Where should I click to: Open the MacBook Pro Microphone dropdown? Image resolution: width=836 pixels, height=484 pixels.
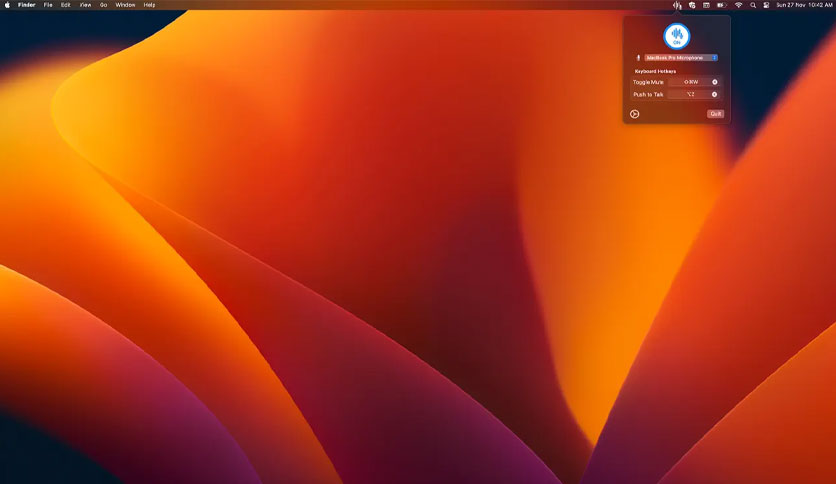point(681,58)
